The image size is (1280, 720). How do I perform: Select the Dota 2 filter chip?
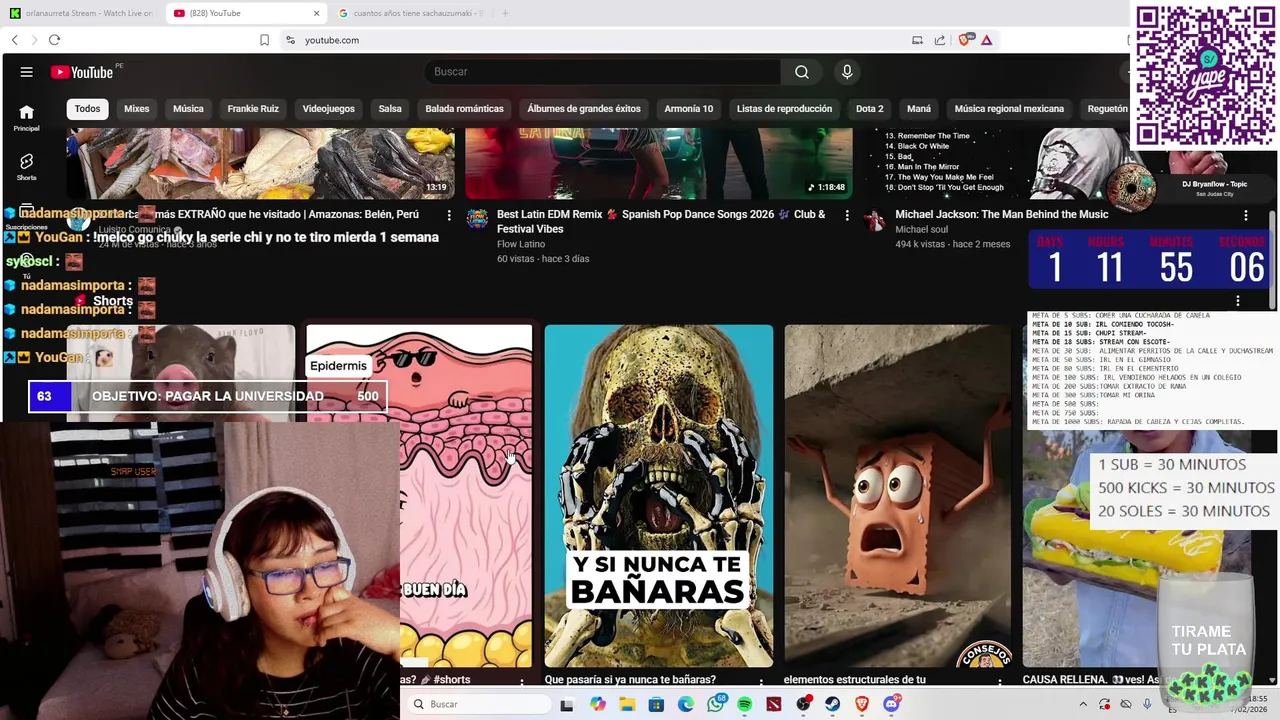(x=870, y=109)
